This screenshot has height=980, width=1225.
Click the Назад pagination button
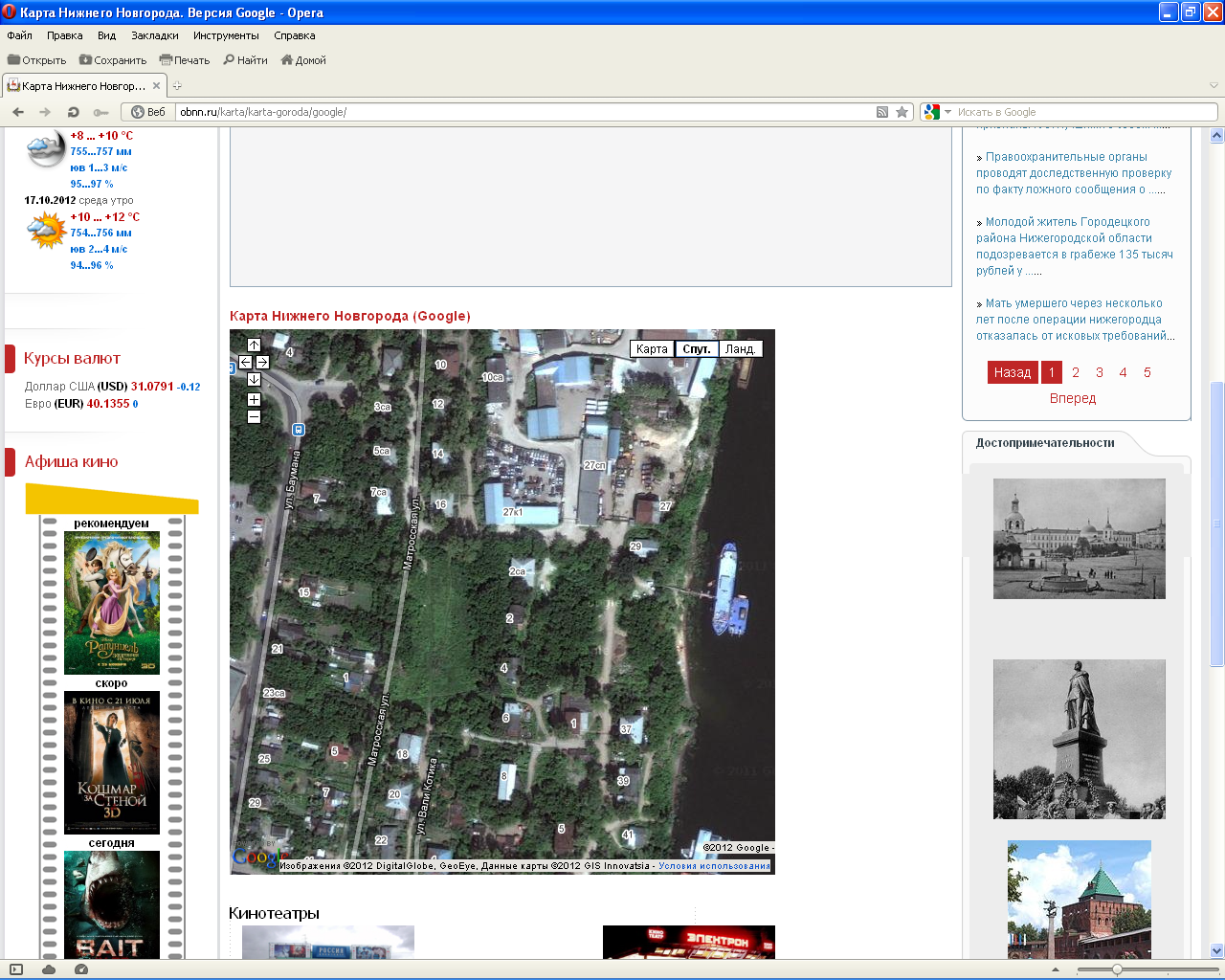[1012, 372]
